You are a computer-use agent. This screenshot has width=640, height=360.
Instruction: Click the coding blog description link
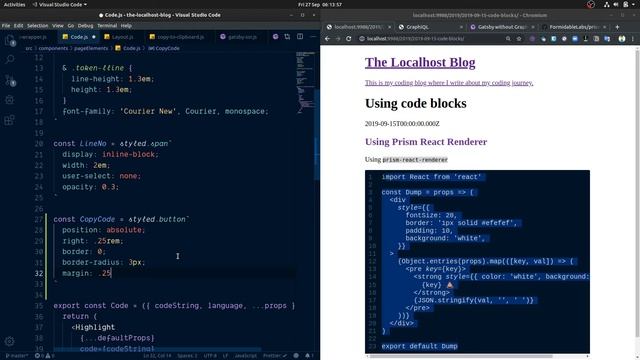point(449,83)
